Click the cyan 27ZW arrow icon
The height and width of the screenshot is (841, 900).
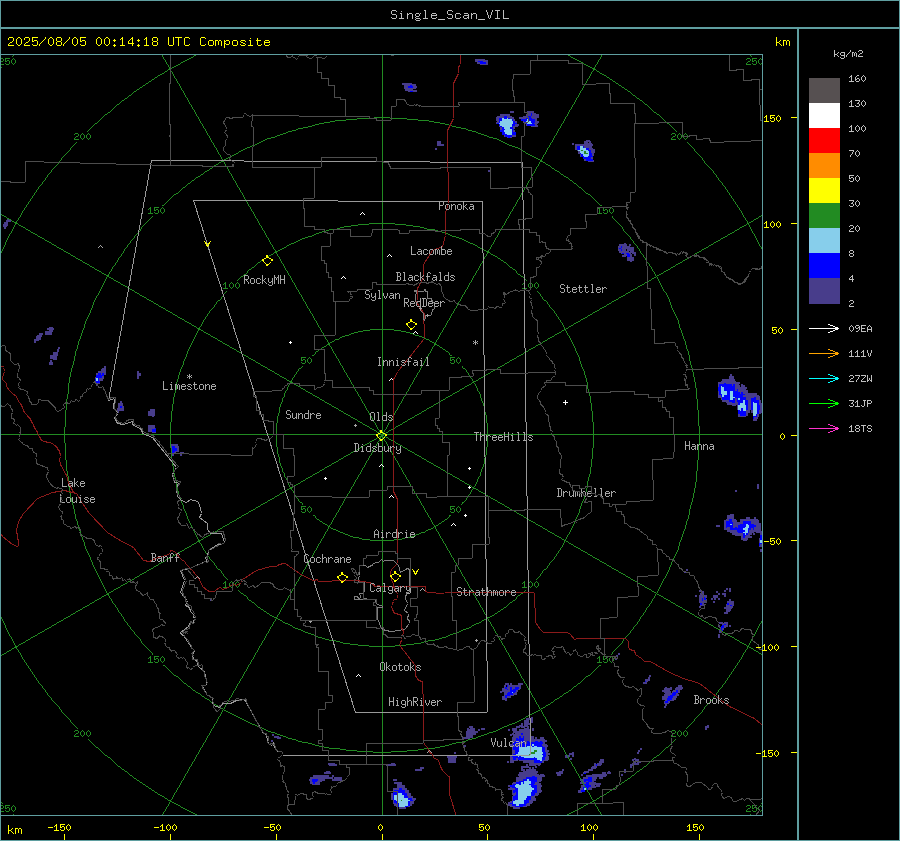(824, 378)
